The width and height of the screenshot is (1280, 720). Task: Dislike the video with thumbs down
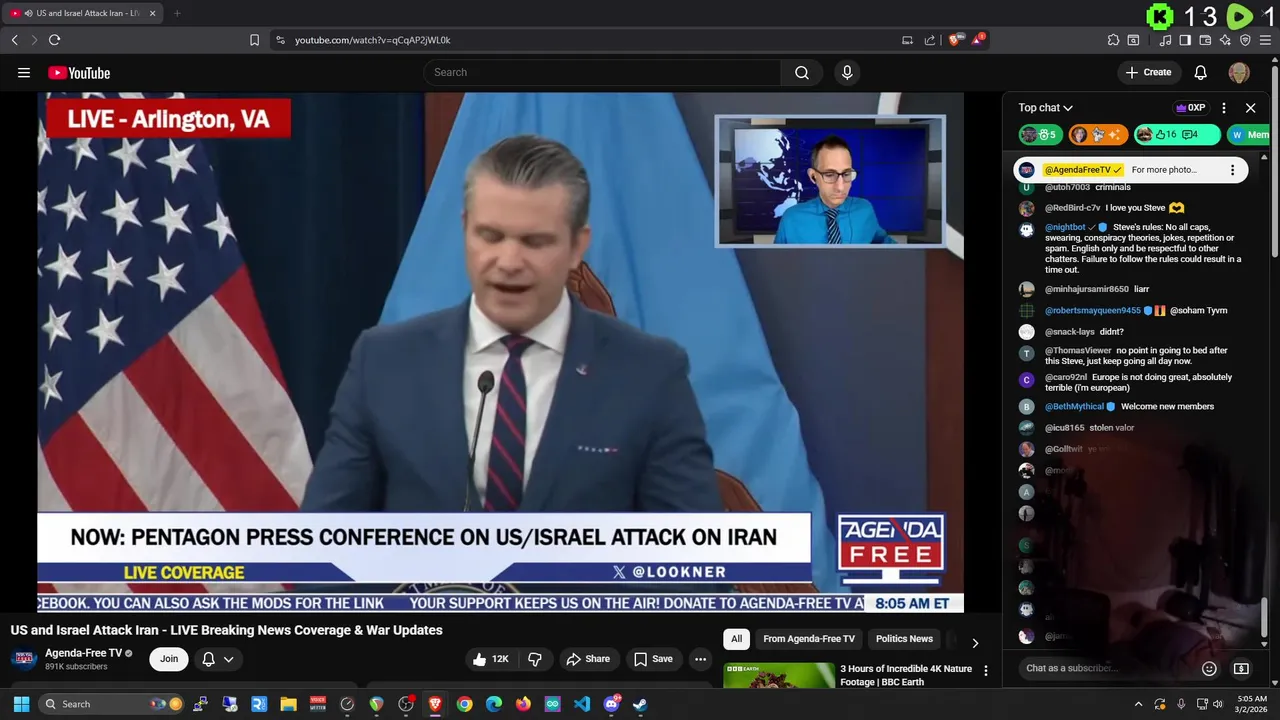[535, 659]
